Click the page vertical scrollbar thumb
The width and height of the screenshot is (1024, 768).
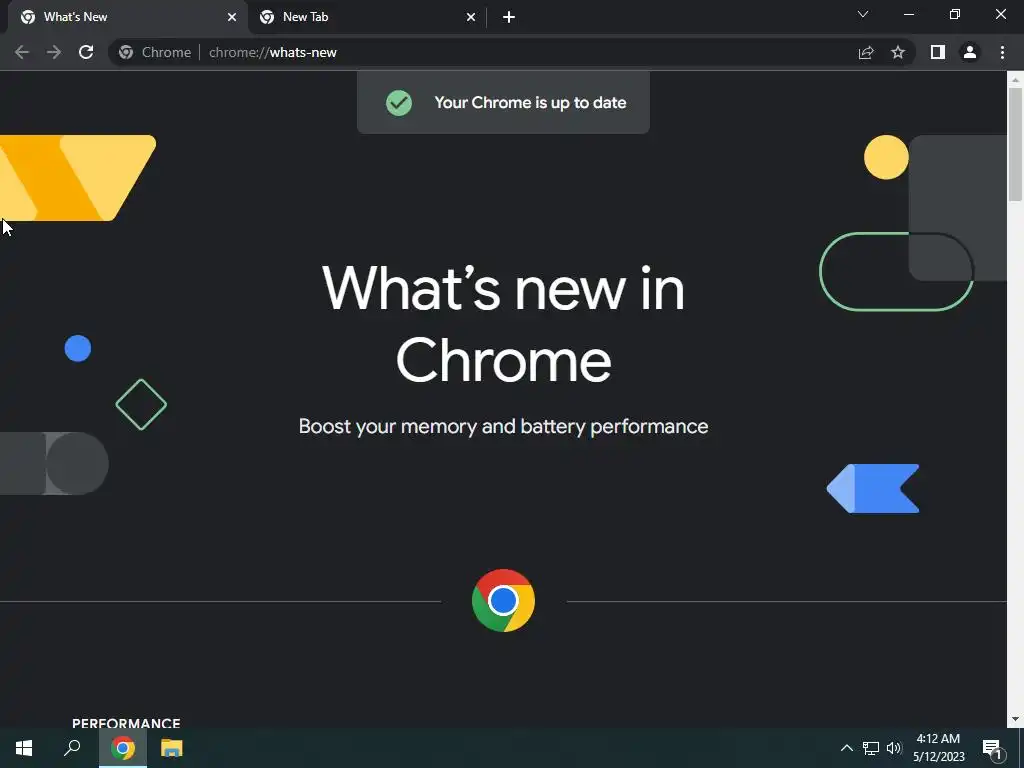(1015, 144)
